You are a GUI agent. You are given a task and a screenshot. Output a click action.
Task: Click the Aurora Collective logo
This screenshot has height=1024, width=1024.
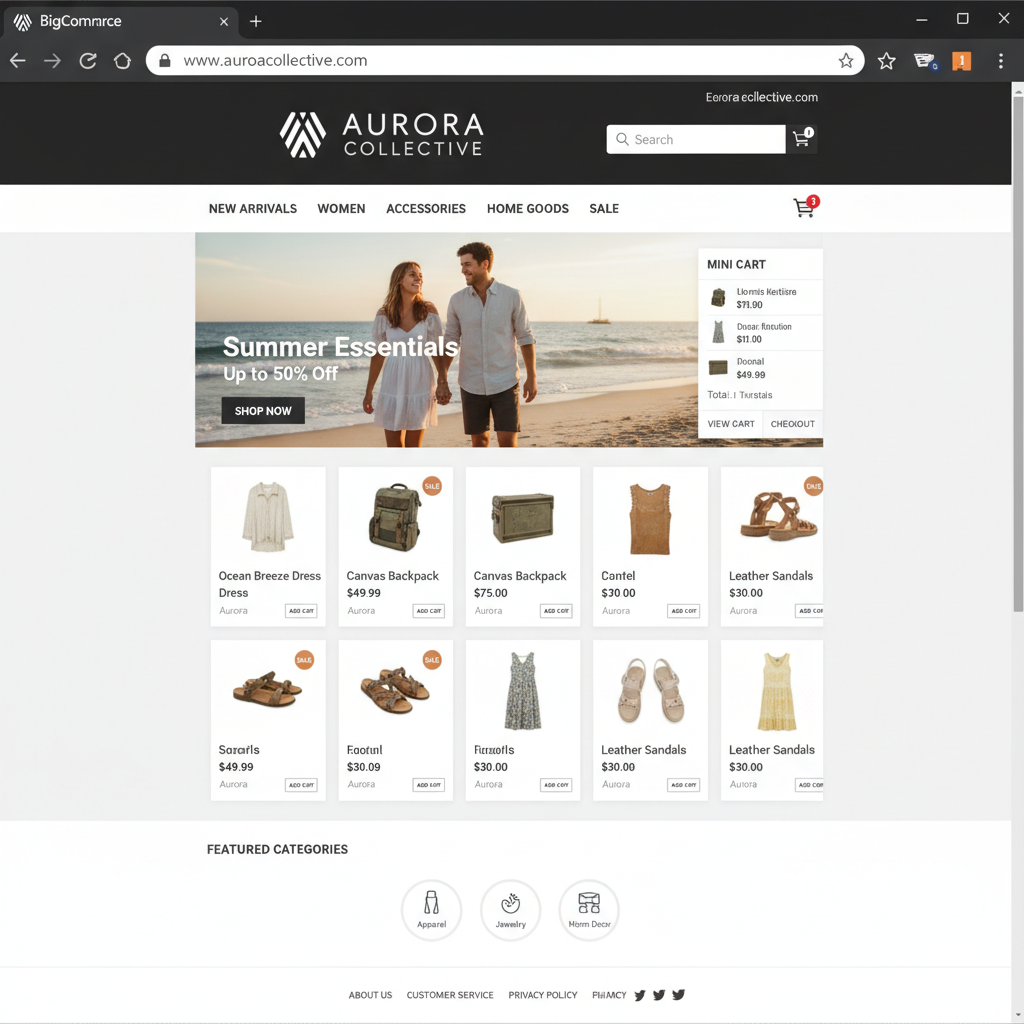click(382, 135)
